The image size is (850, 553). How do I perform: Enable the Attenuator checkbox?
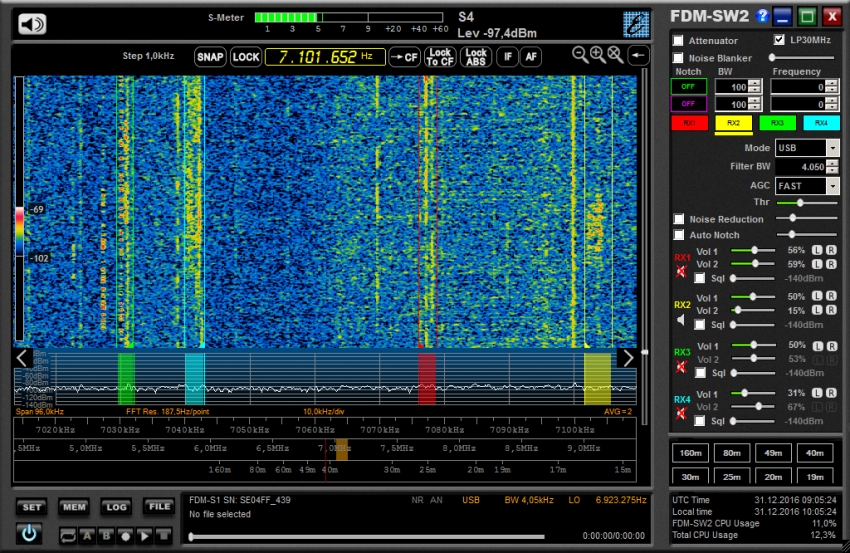click(x=679, y=41)
